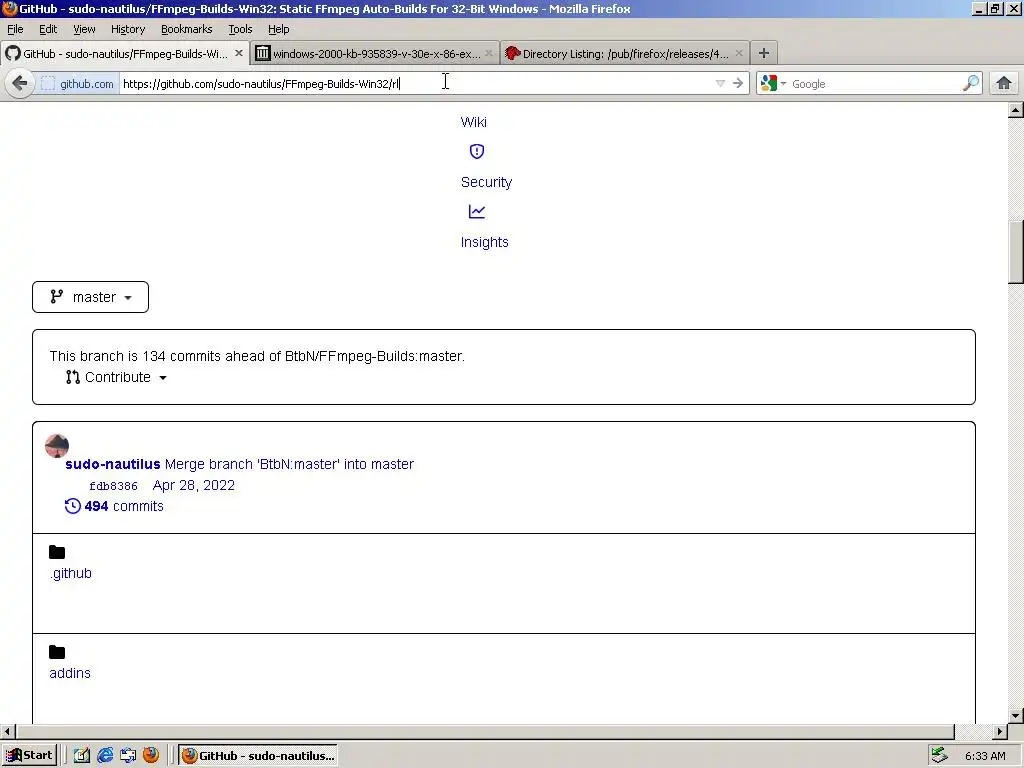Open the master branch selector dropdown
Viewport: 1024px width, 768px height.
point(90,297)
